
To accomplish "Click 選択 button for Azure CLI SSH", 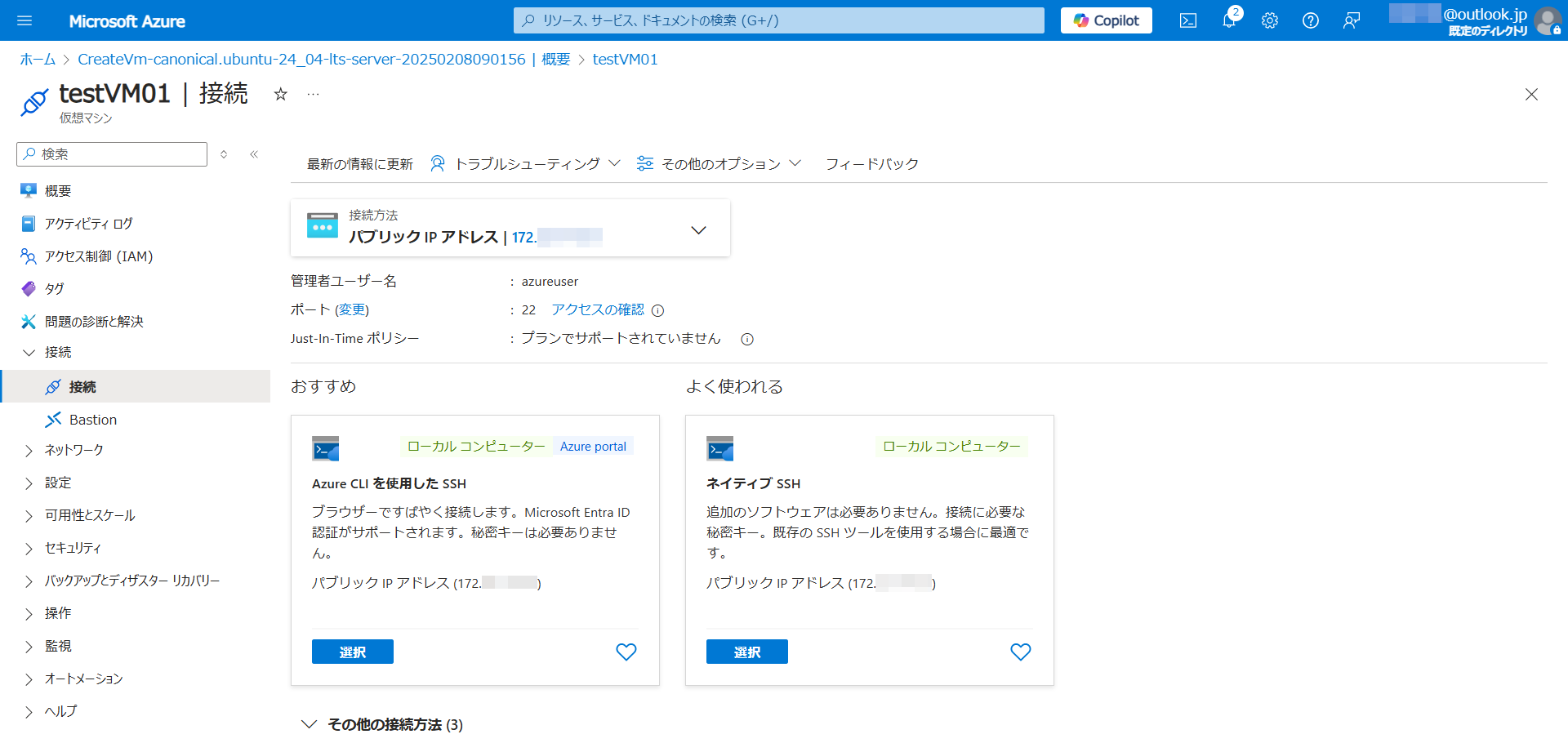I will [352, 652].
